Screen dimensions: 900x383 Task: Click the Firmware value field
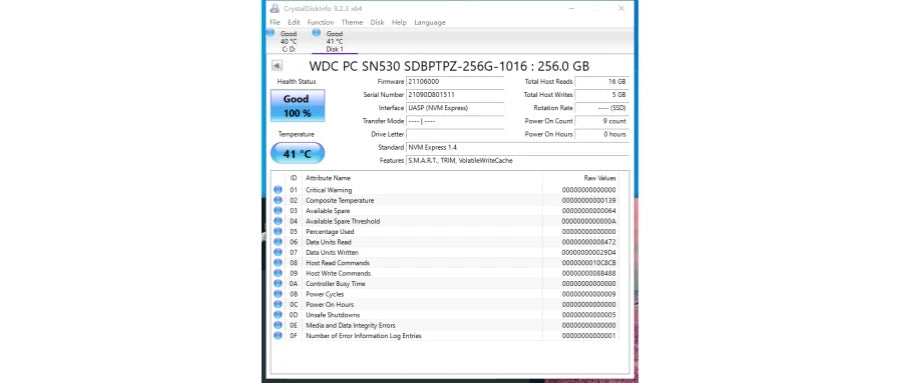(455, 82)
